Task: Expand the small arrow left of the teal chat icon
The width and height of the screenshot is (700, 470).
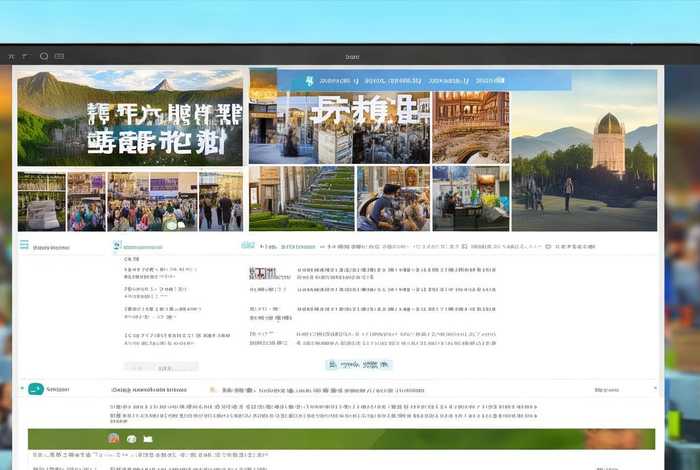Action: click(x=22, y=388)
